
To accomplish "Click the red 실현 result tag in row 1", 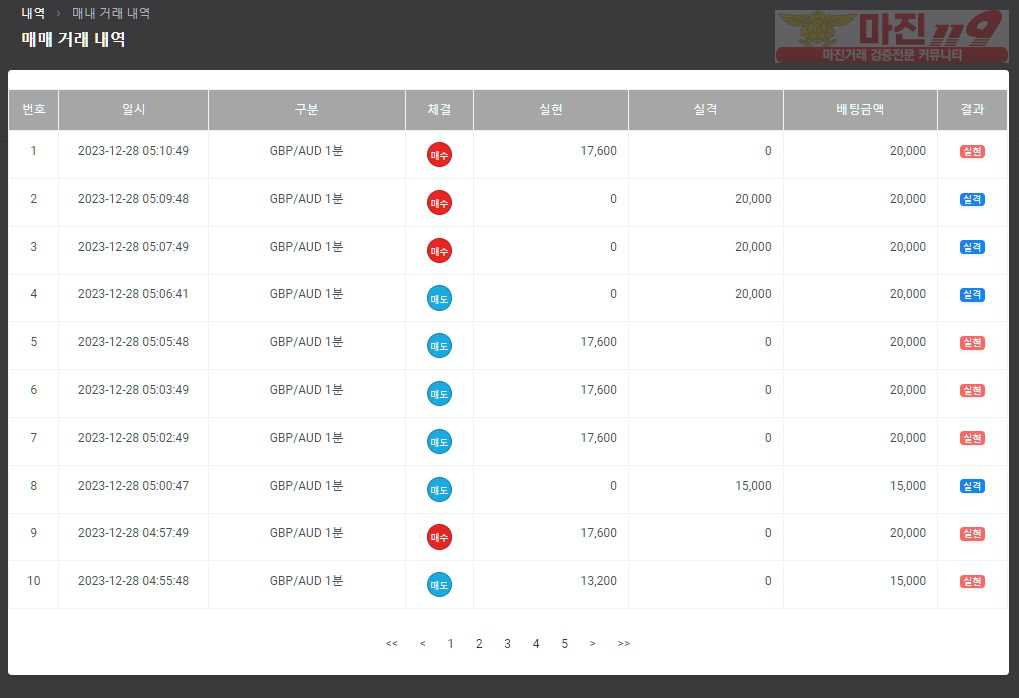I will pyautogui.click(x=972, y=151).
